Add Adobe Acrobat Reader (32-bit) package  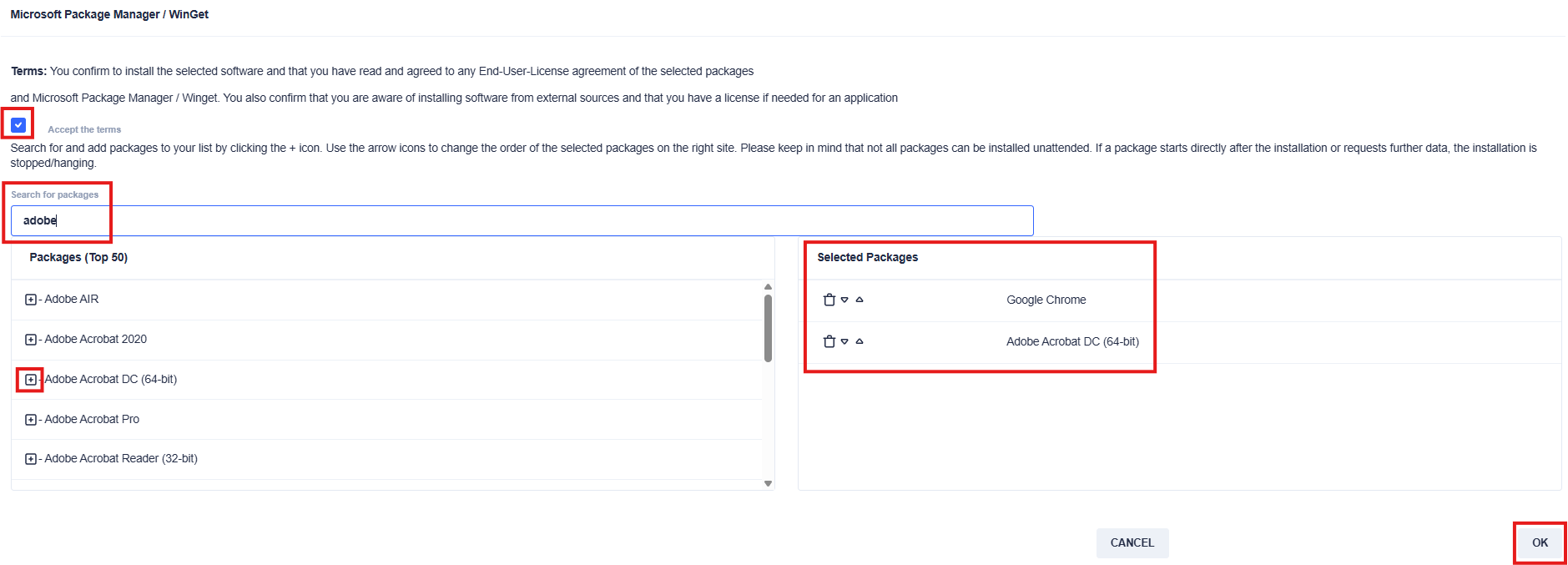[x=31, y=459]
